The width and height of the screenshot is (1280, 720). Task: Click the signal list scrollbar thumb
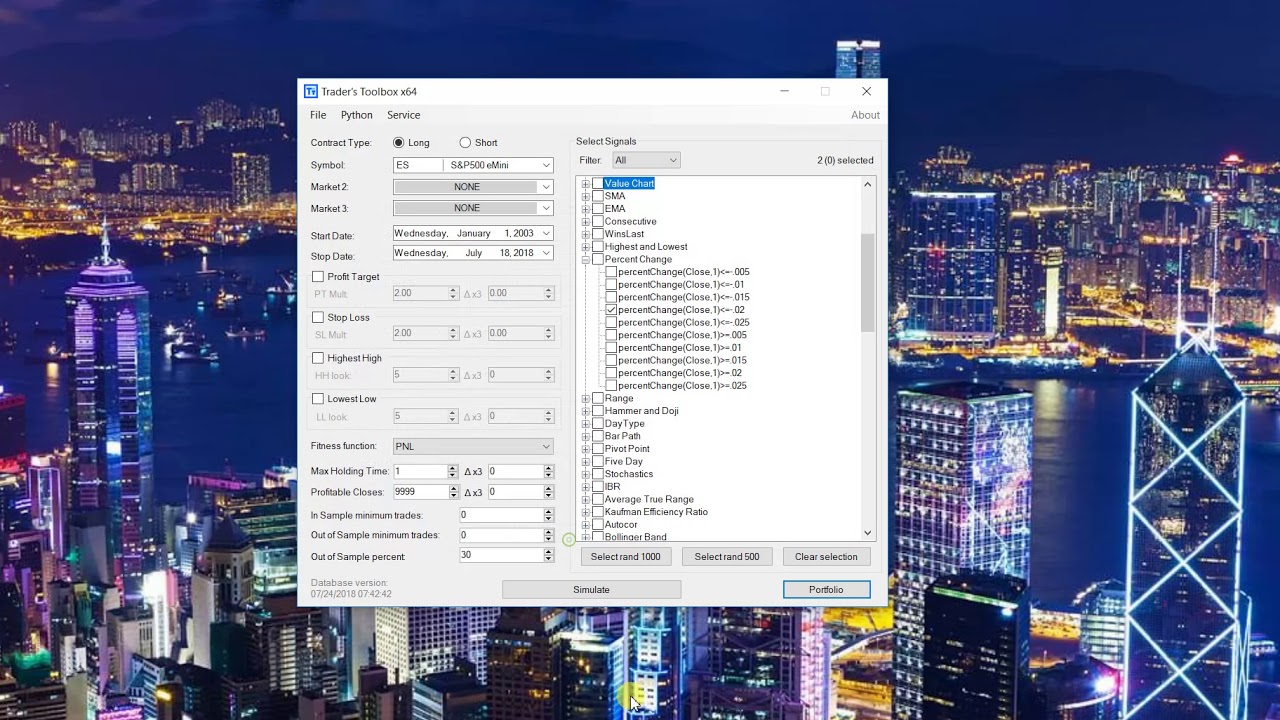coord(867,283)
